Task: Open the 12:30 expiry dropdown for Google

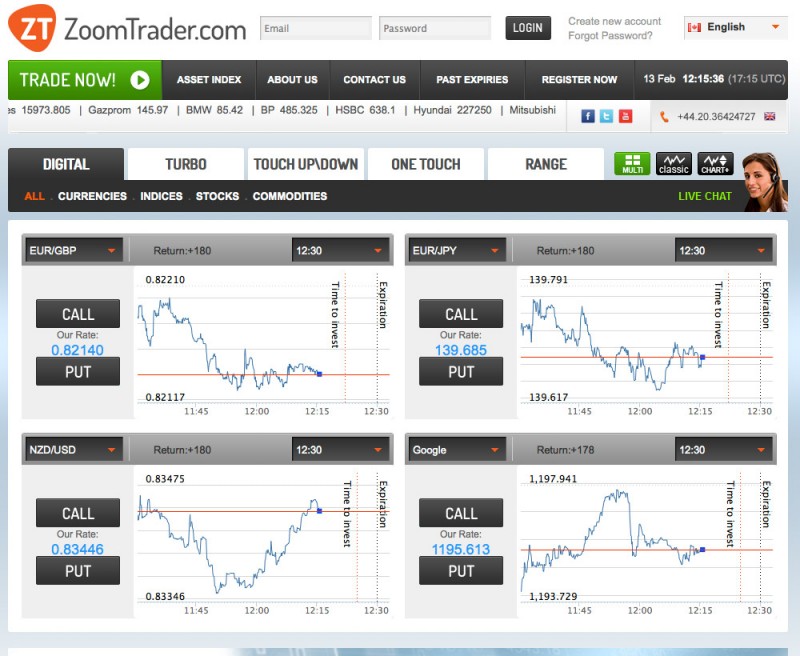Action: 723,449
